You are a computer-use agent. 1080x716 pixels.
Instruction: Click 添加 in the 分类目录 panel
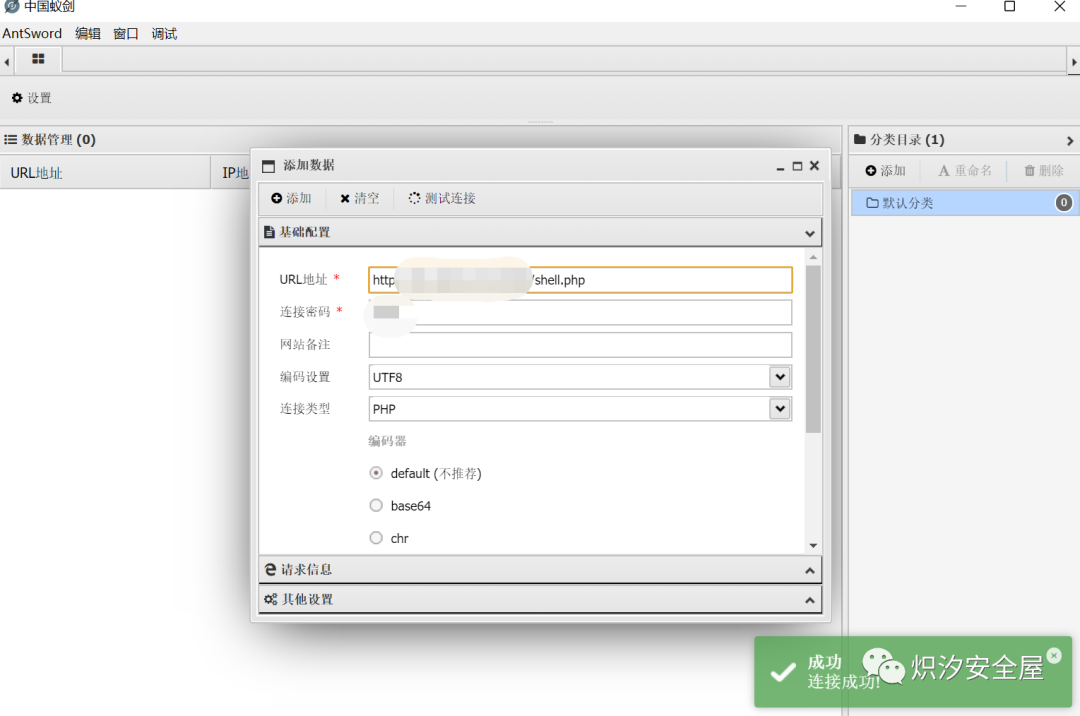(886, 171)
